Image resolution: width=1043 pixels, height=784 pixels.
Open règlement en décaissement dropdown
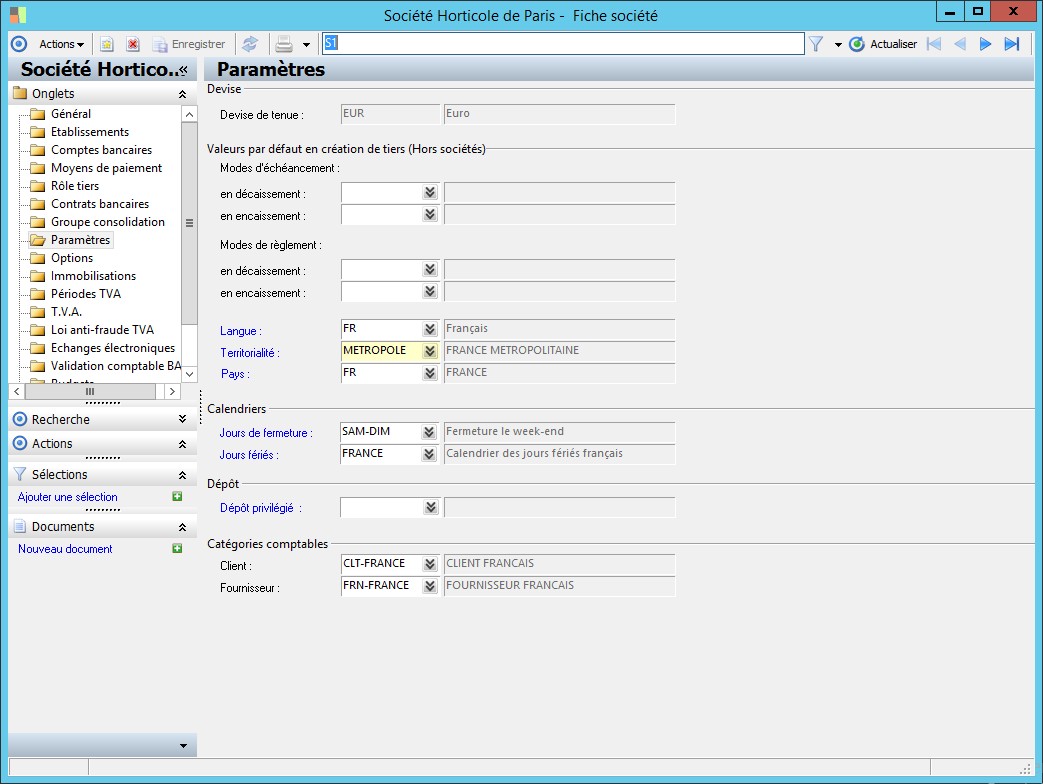[430, 270]
